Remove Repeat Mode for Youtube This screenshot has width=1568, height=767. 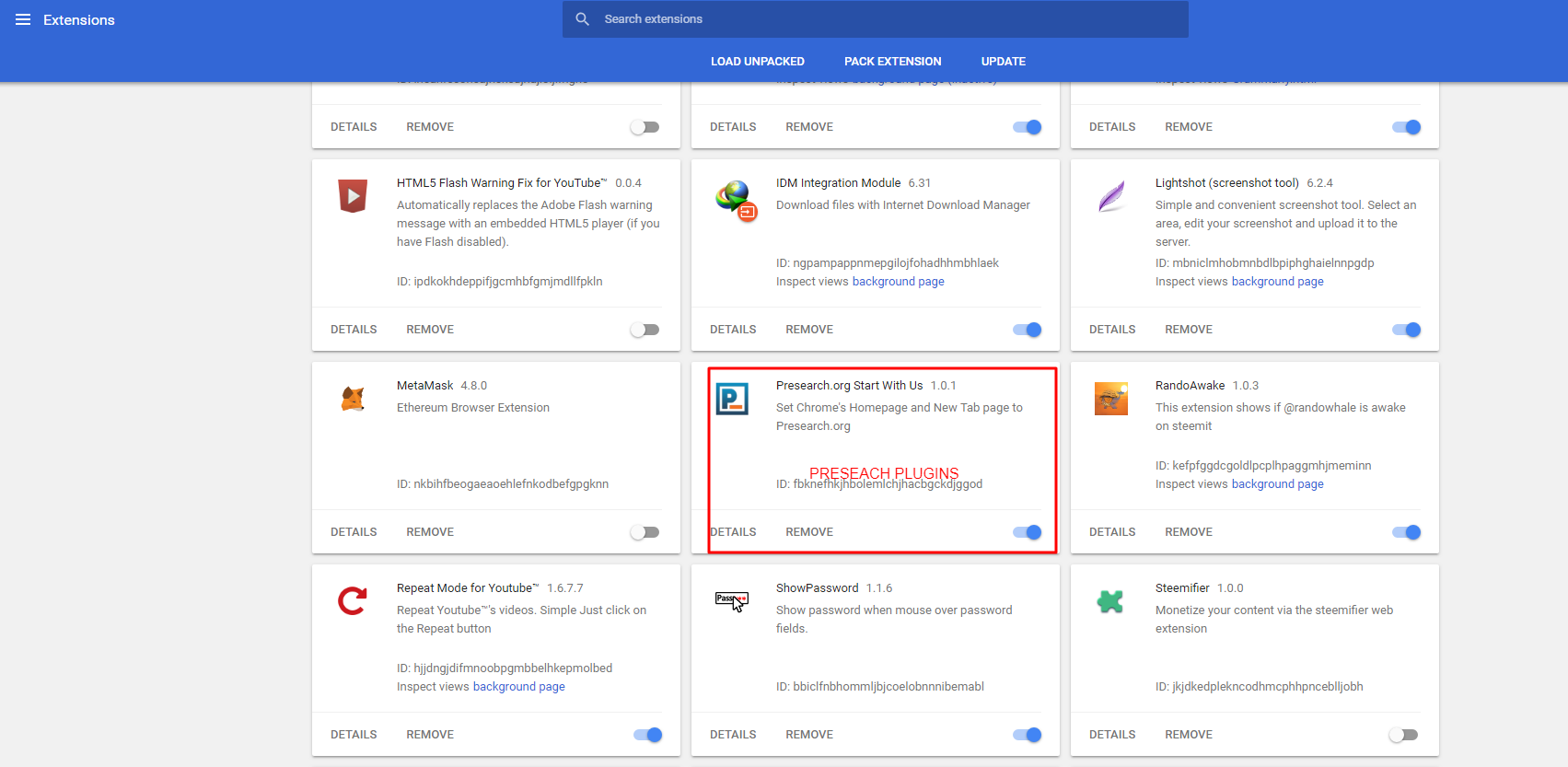pyautogui.click(x=430, y=735)
